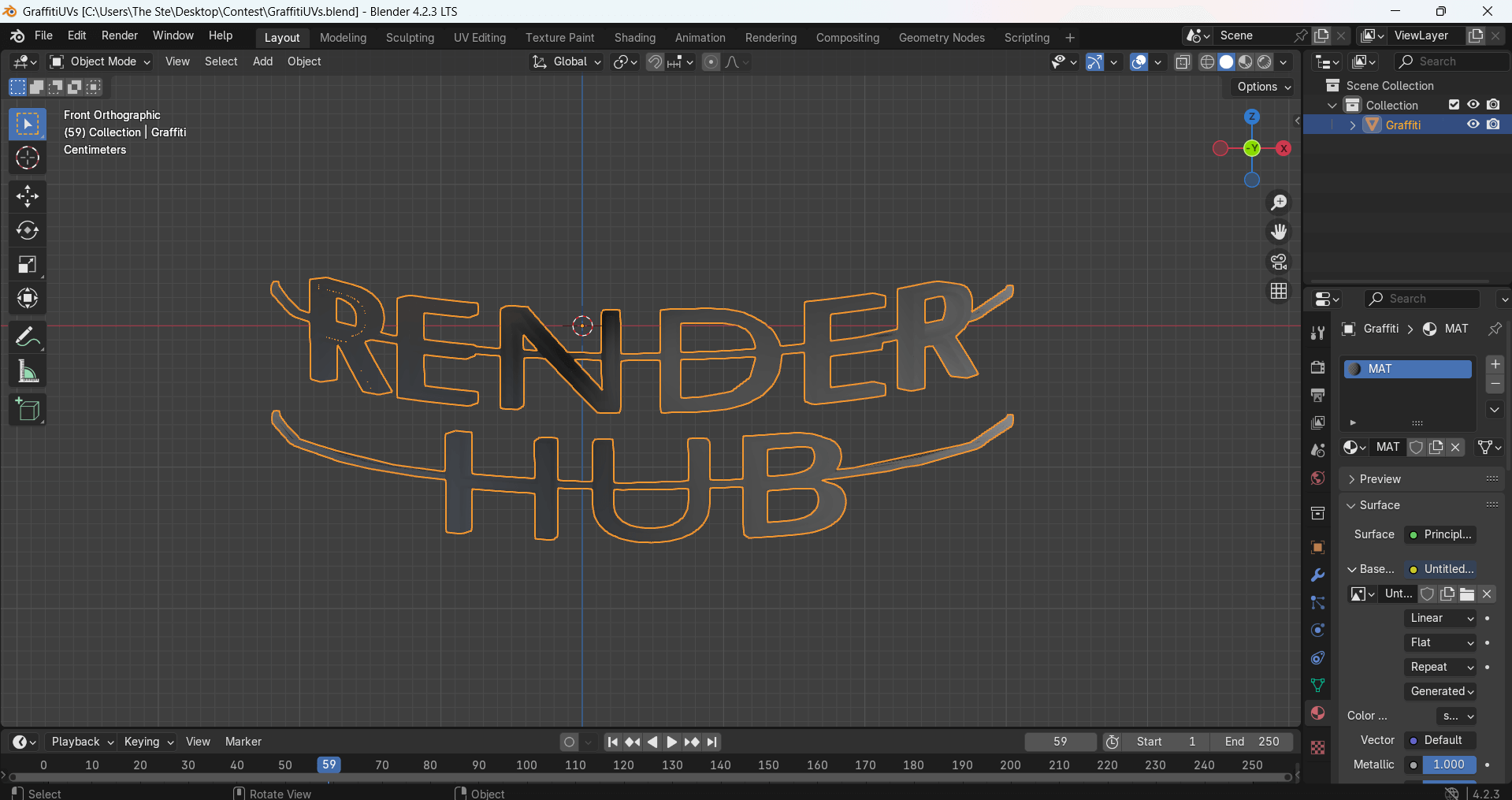Adjust the Metallic value slider
The height and width of the screenshot is (800, 1512).
pyautogui.click(x=1450, y=765)
